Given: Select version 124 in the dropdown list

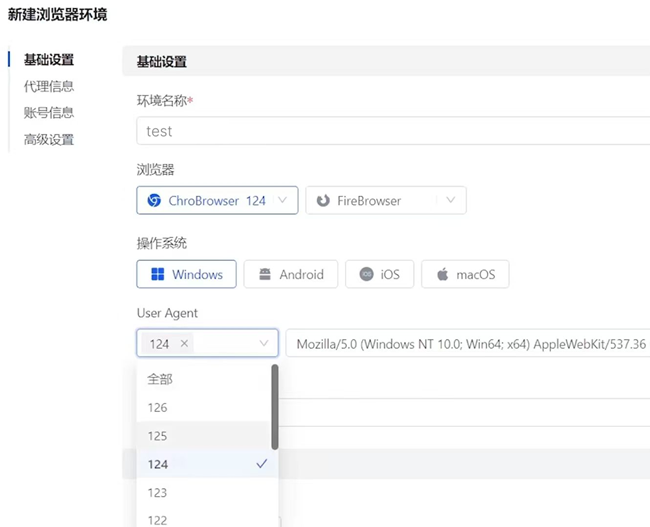Looking at the screenshot, I should pyautogui.click(x=207, y=464).
